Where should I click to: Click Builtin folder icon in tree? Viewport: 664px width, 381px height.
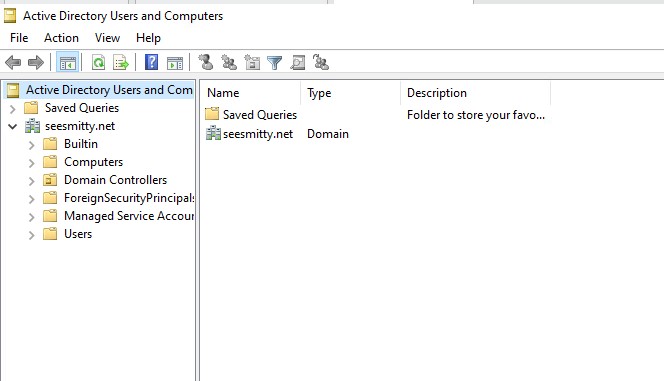click(50, 144)
